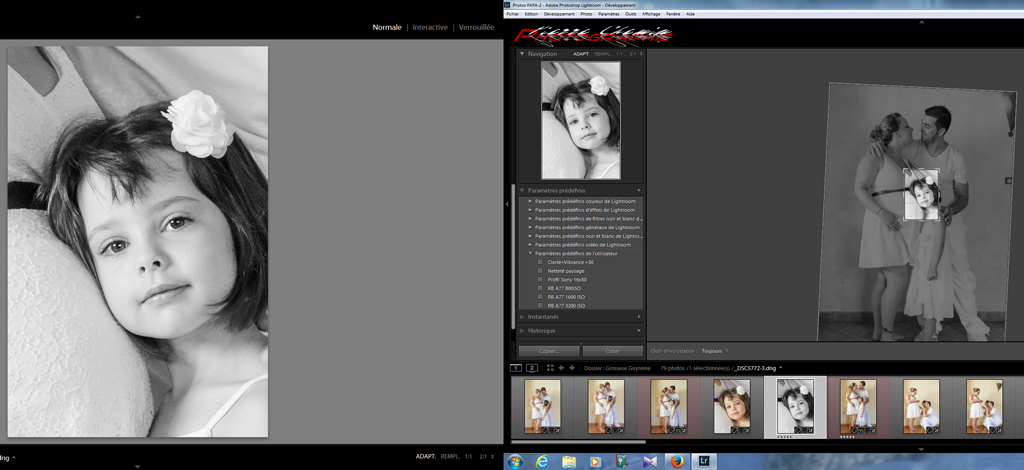Open the Fichier menu
The image size is (1024, 470).
513,14
